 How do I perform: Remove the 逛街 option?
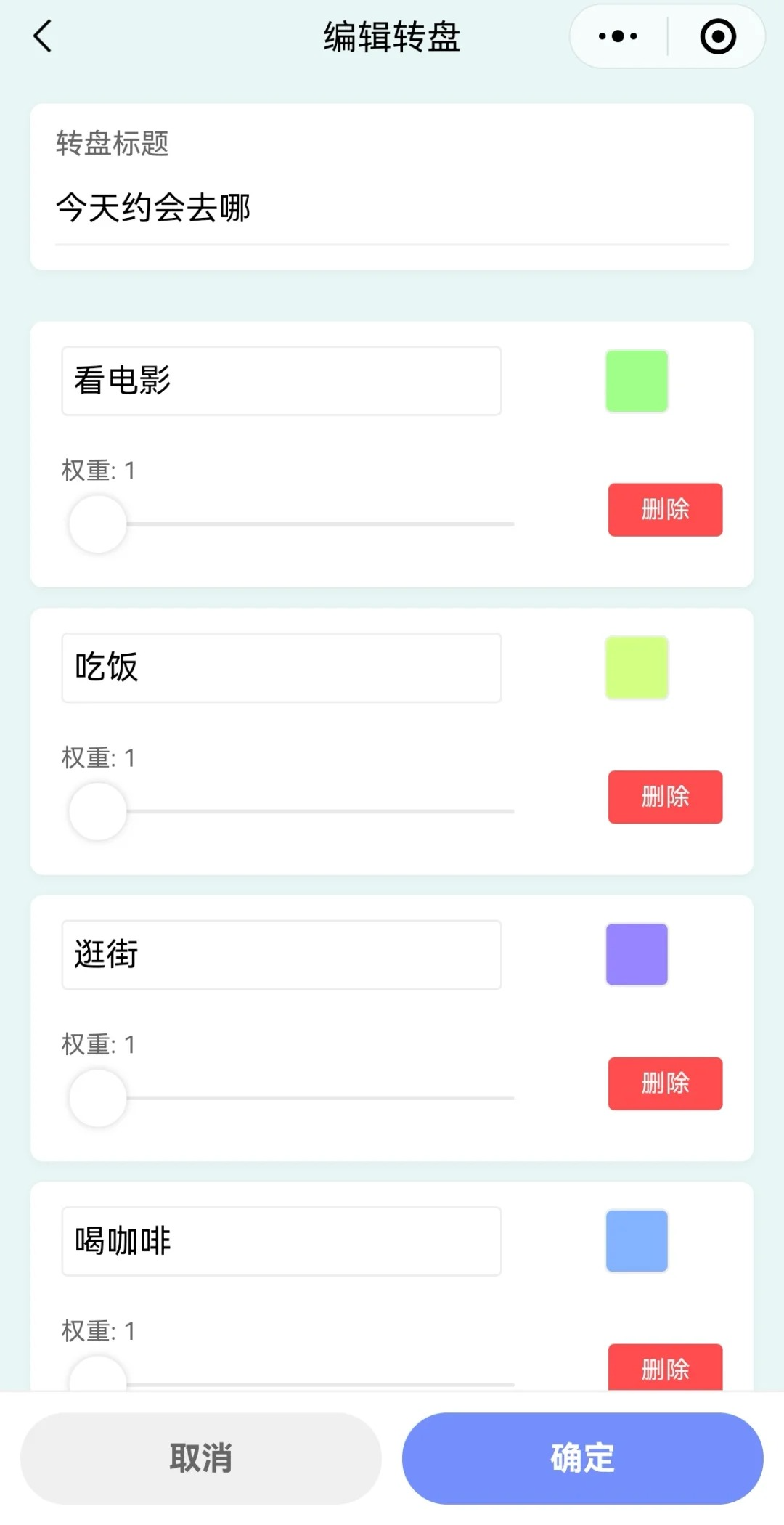665,1083
